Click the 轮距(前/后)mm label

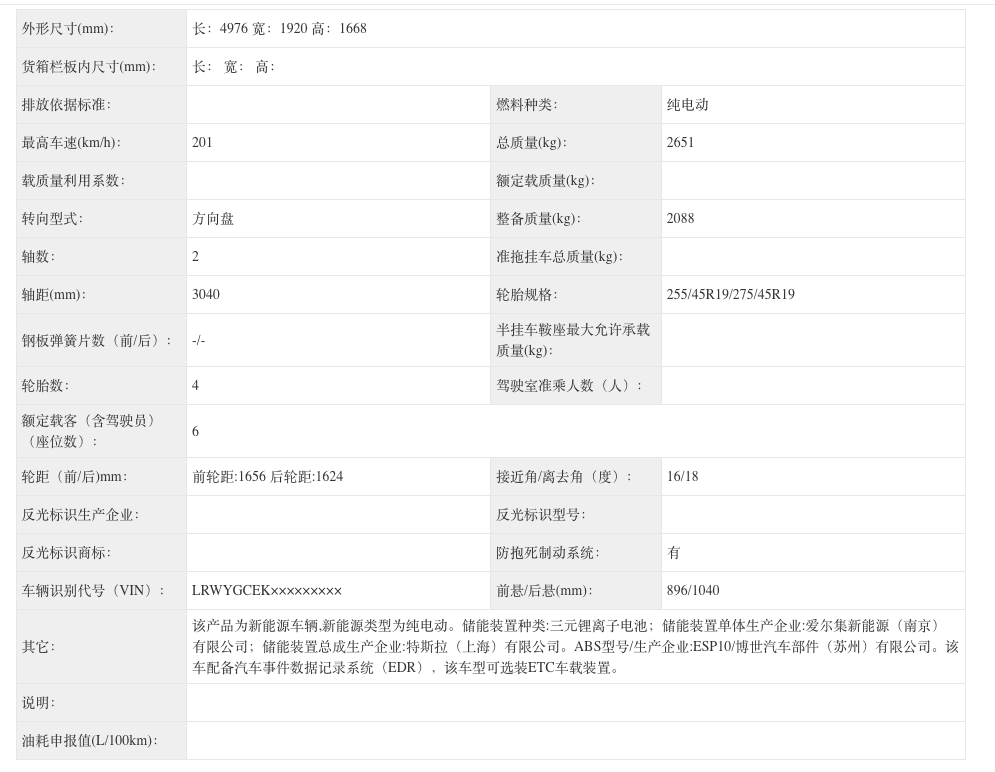point(74,477)
